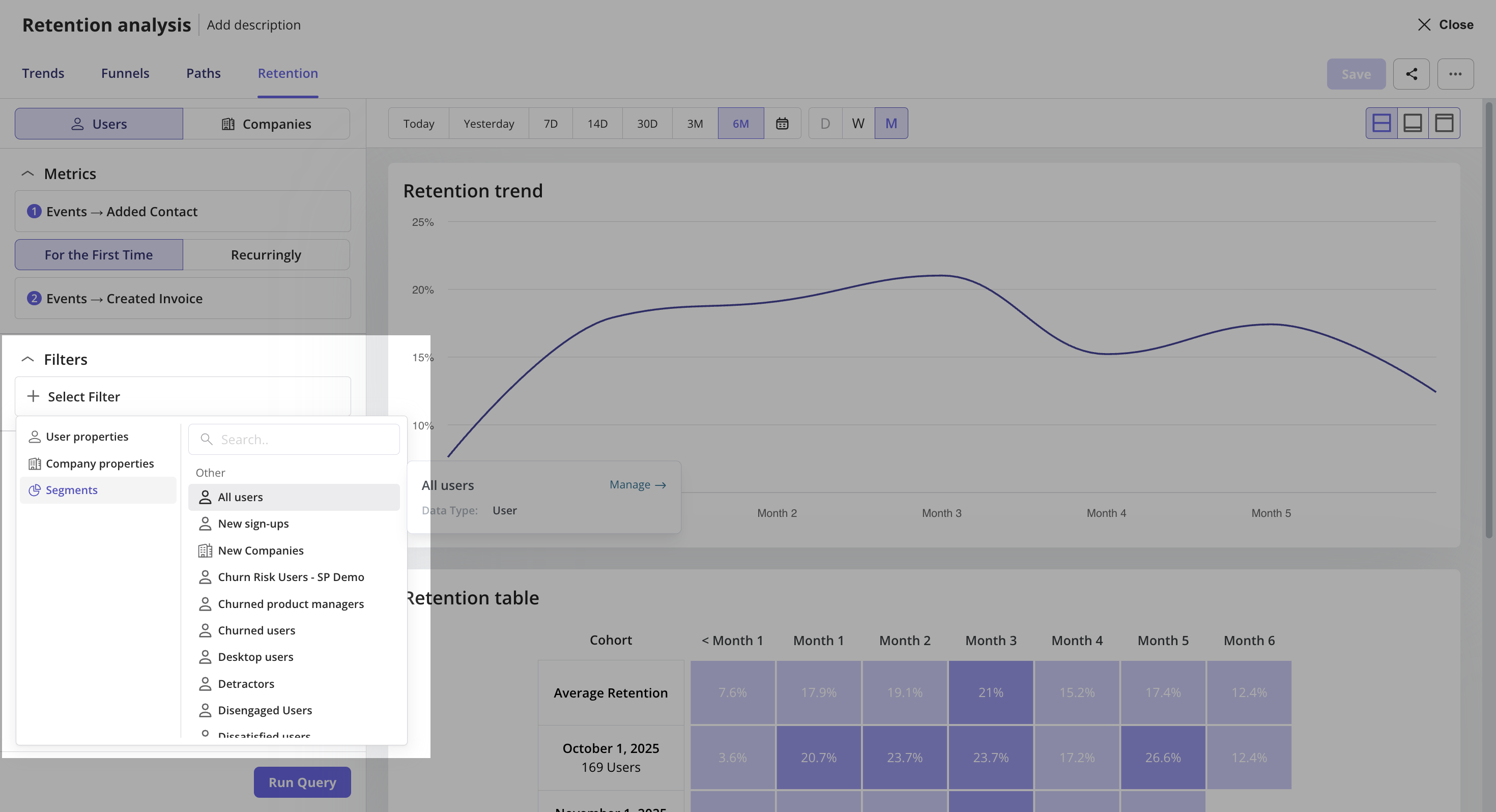Select the Yesterday date range

click(489, 123)
